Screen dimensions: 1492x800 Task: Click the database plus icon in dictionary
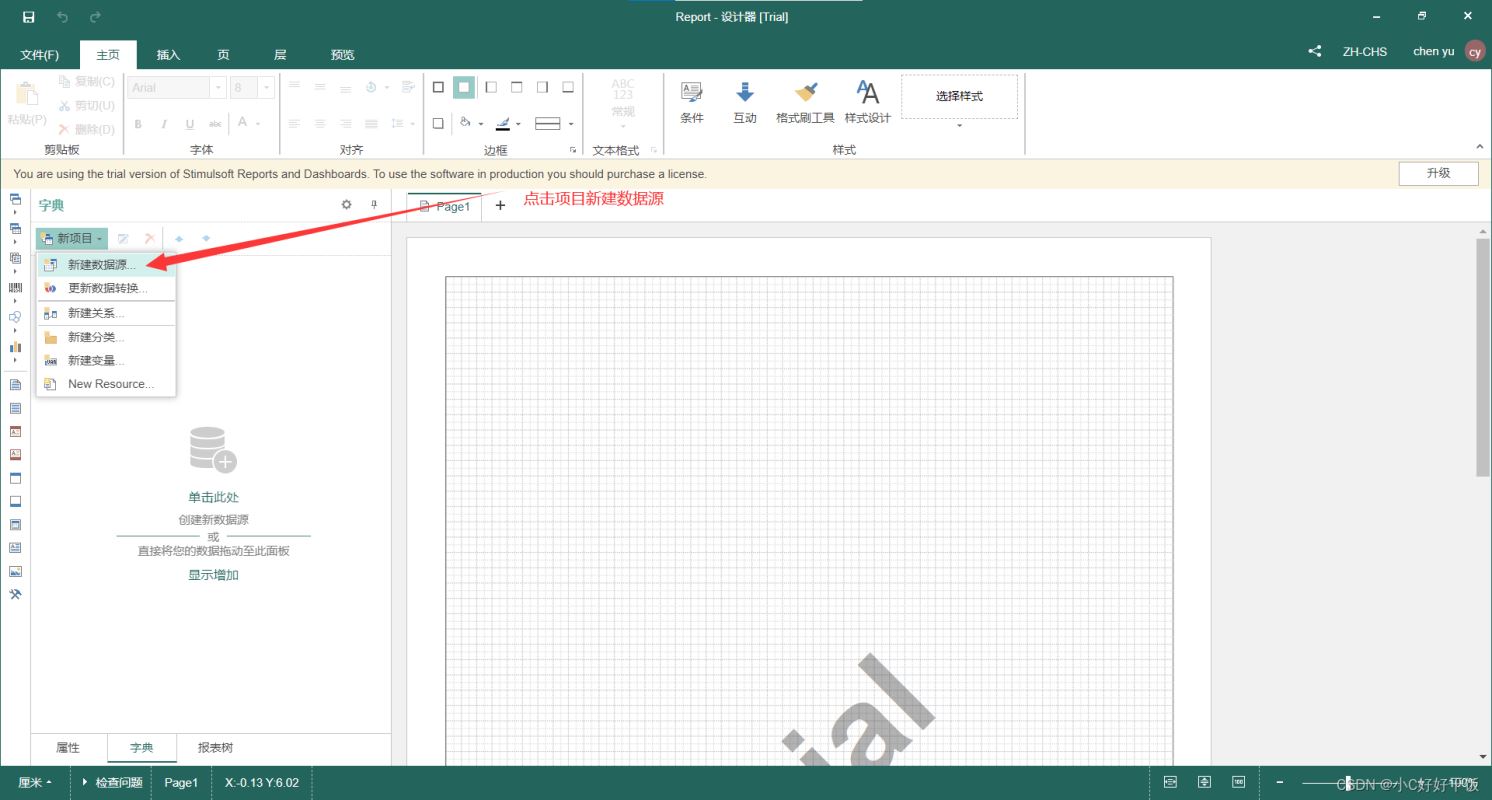(x=213, y=450)
